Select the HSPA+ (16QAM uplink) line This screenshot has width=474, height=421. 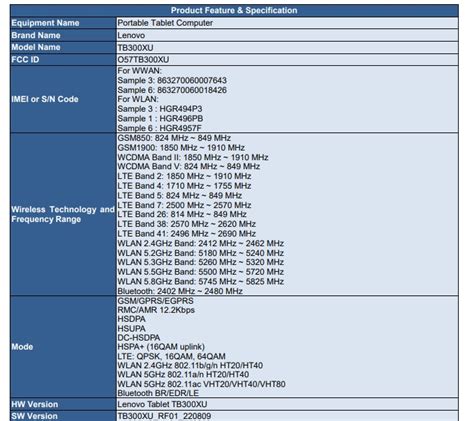(161, 347)
